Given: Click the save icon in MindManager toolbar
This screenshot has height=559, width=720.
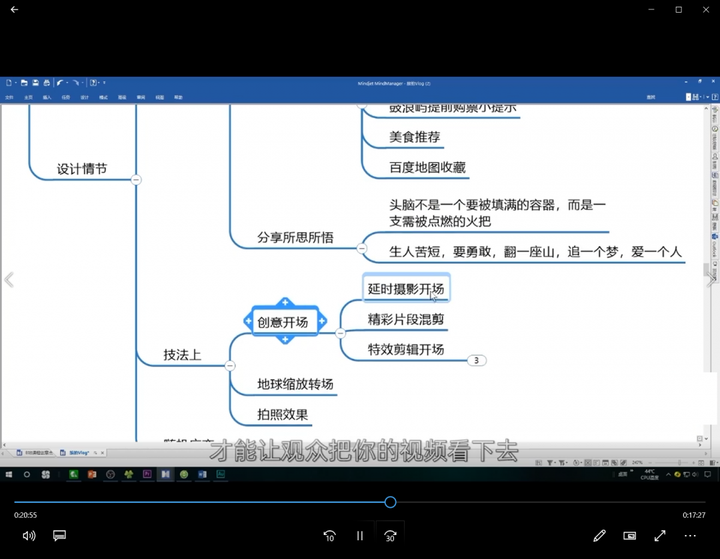Looking at the screenshot, I should [x=35, y=83].
